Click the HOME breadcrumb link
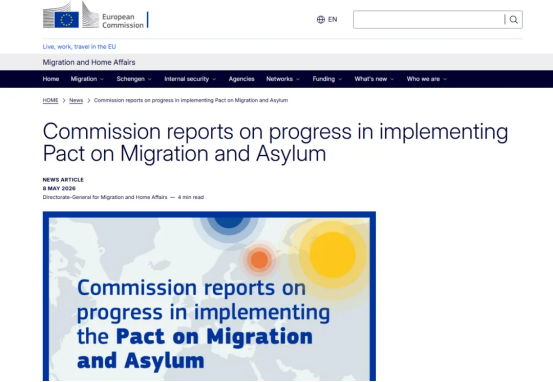This screenshot has height=382, width=553. tap(50, 101)
